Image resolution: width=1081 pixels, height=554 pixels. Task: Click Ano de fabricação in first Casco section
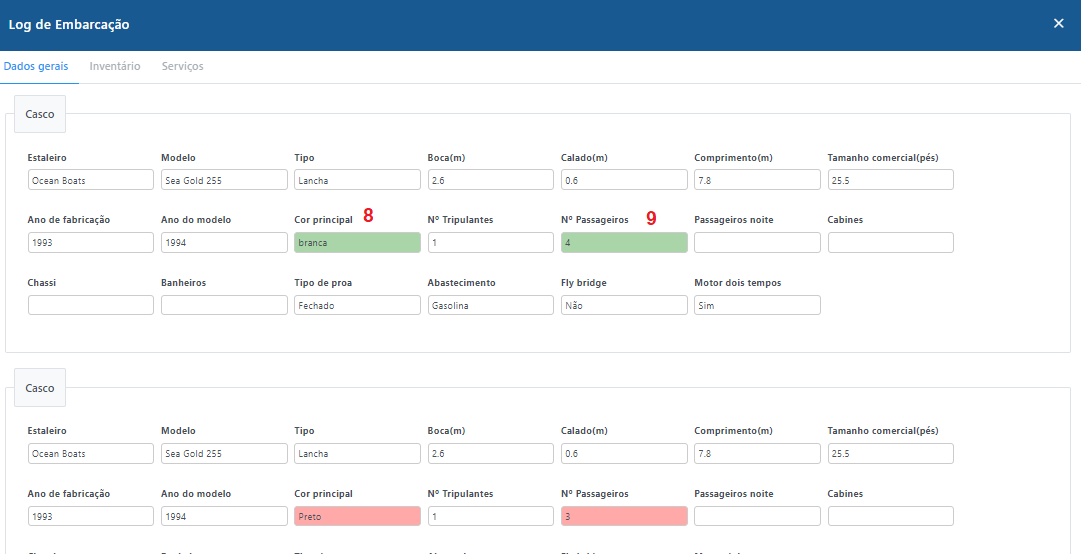point(90,243)
